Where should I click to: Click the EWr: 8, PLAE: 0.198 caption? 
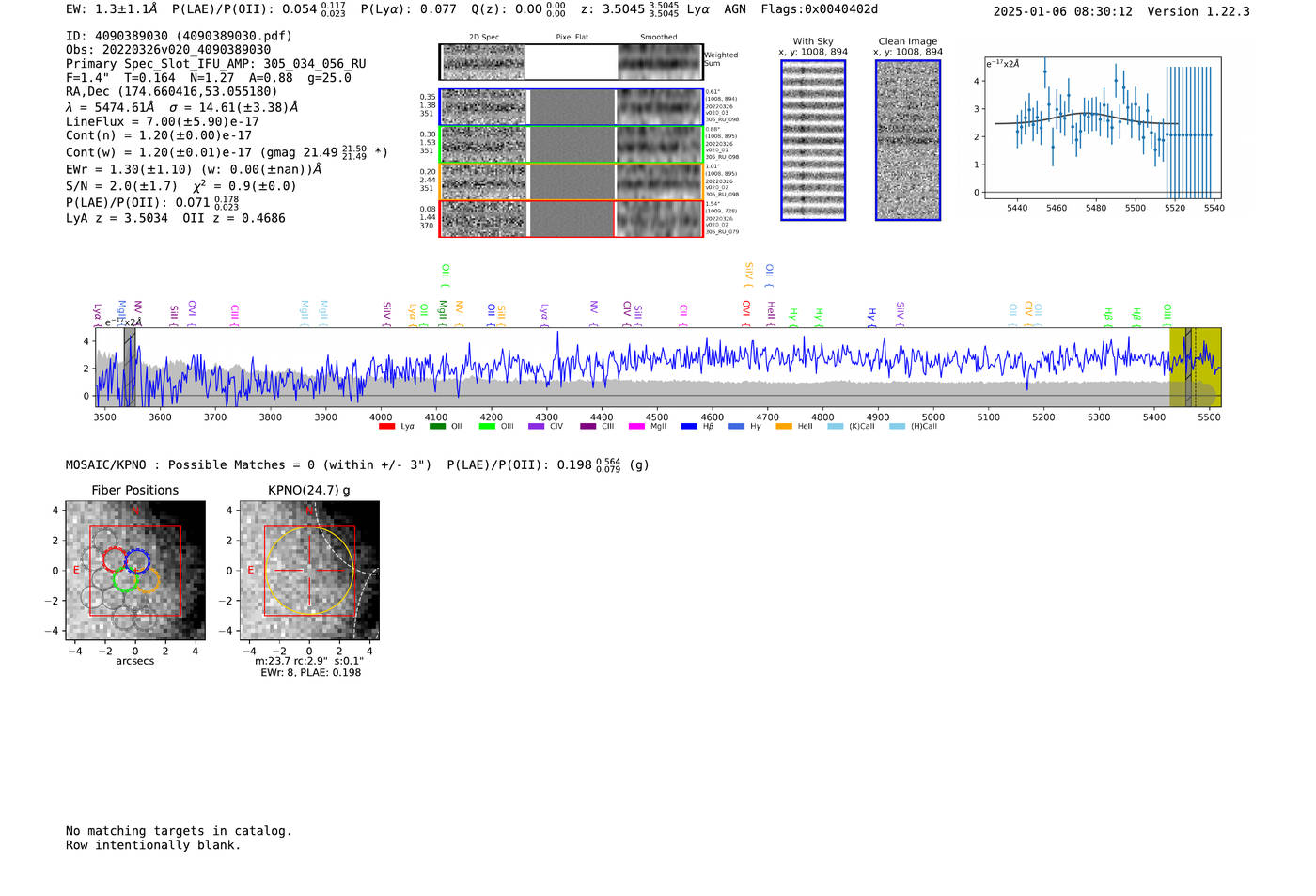tap(310, 672)
